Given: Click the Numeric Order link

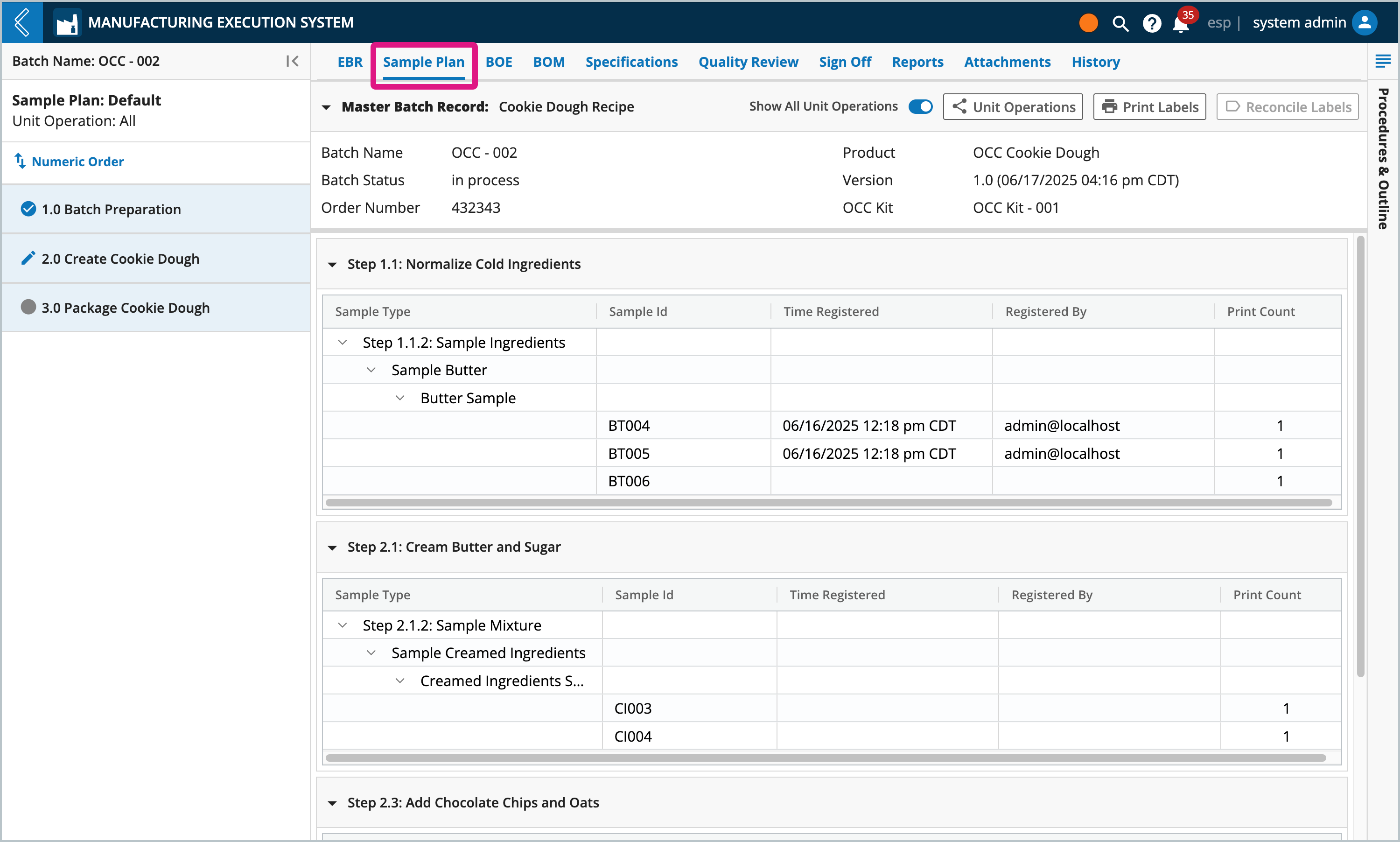Looking at the screenshot, I should click(x=78, y=161).
